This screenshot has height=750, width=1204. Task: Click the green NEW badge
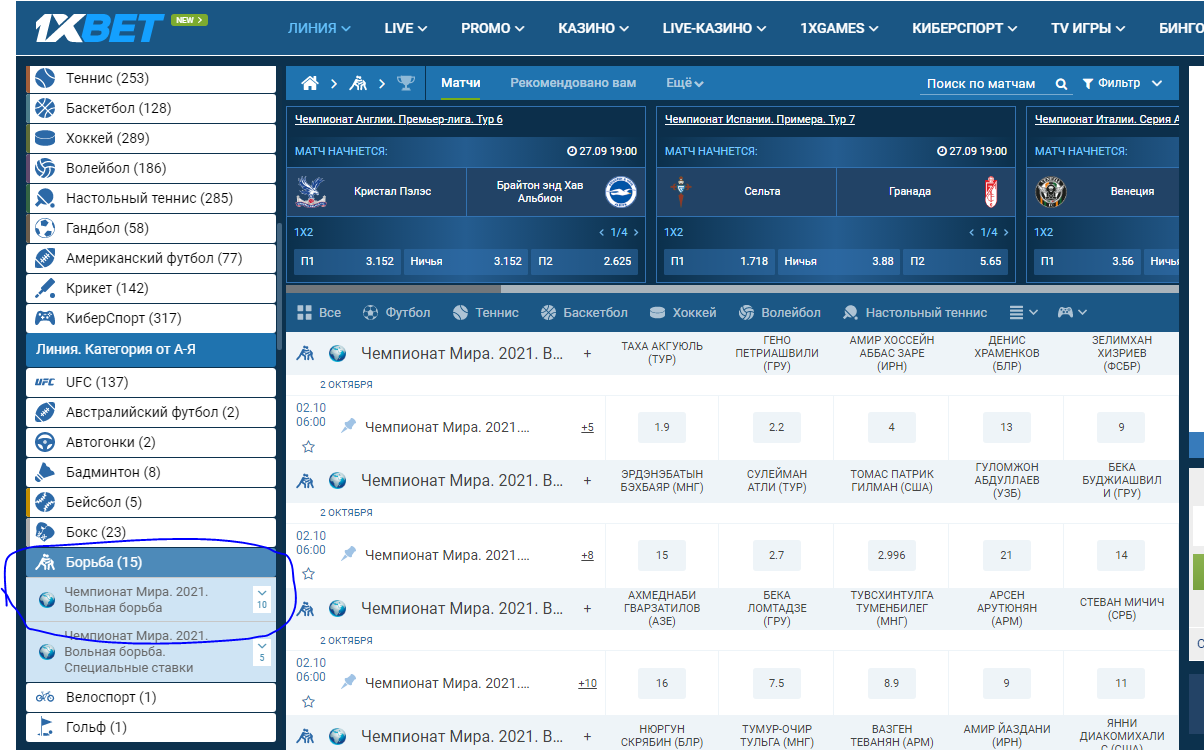click(189, 19)
